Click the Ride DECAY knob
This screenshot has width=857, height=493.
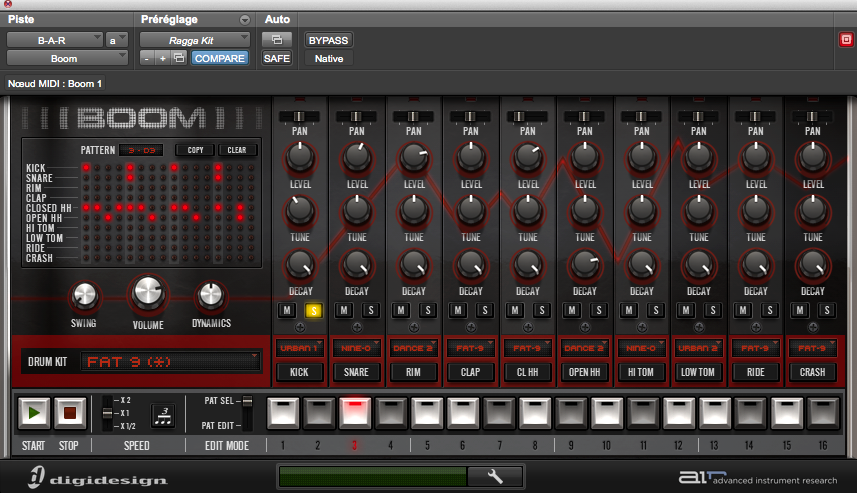click(x=756, y=265)
